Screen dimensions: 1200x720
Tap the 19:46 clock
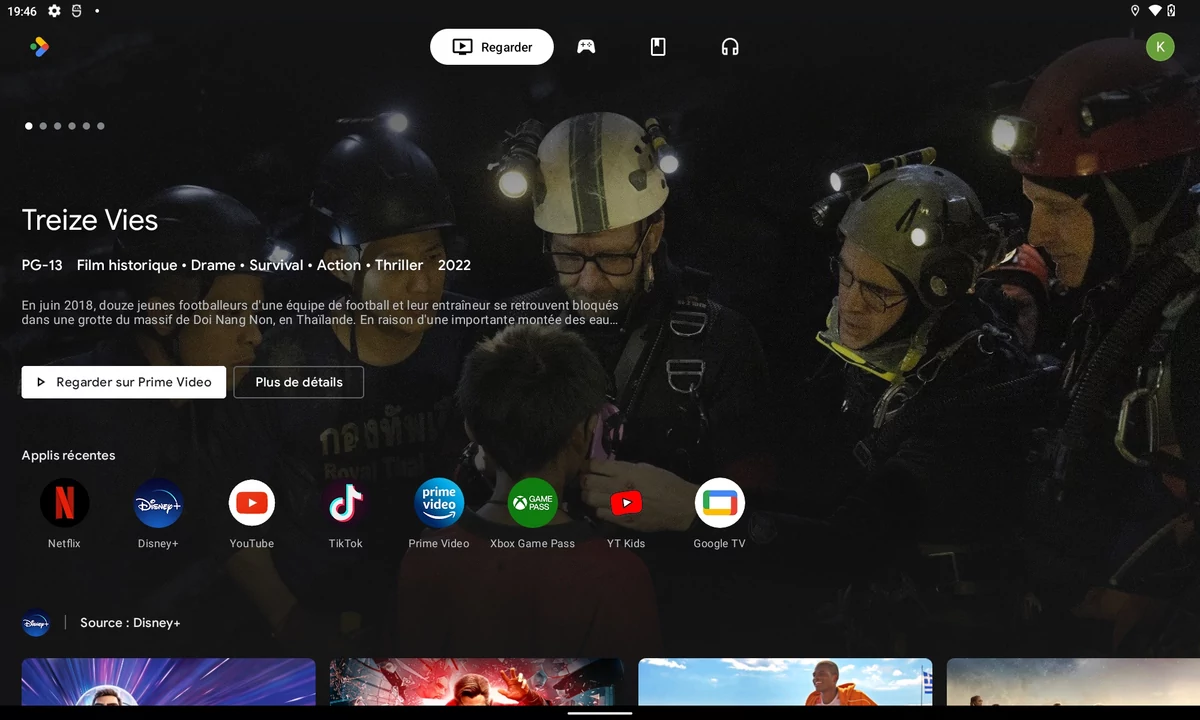click(x=22, y=11)
